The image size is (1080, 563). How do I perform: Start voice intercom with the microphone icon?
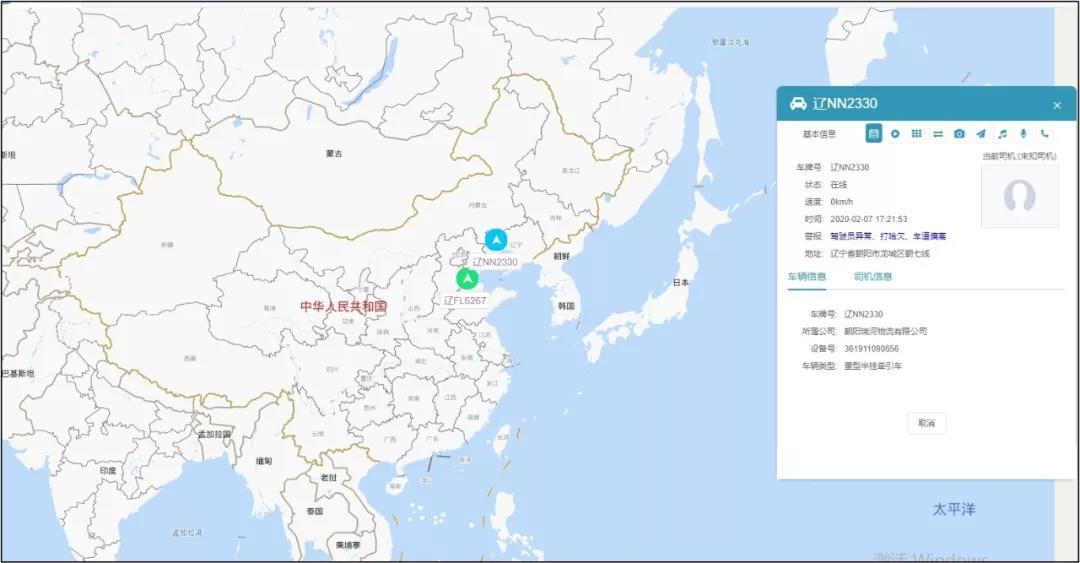(1023, 133)
